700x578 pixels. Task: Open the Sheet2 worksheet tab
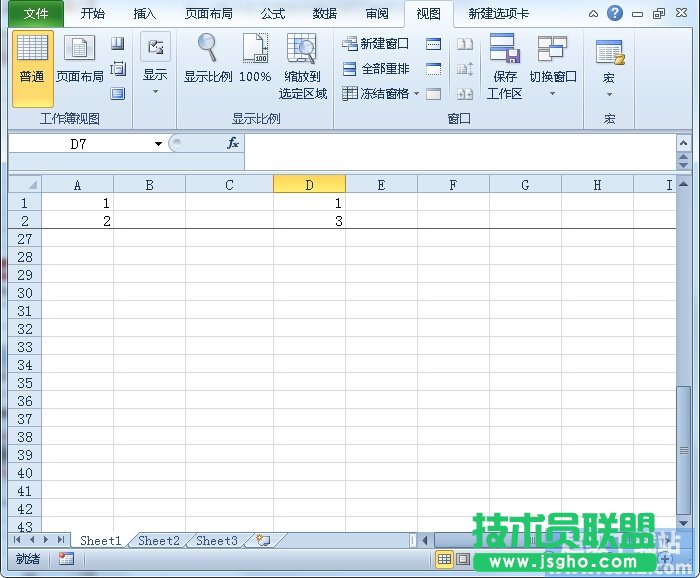[158, 541]
